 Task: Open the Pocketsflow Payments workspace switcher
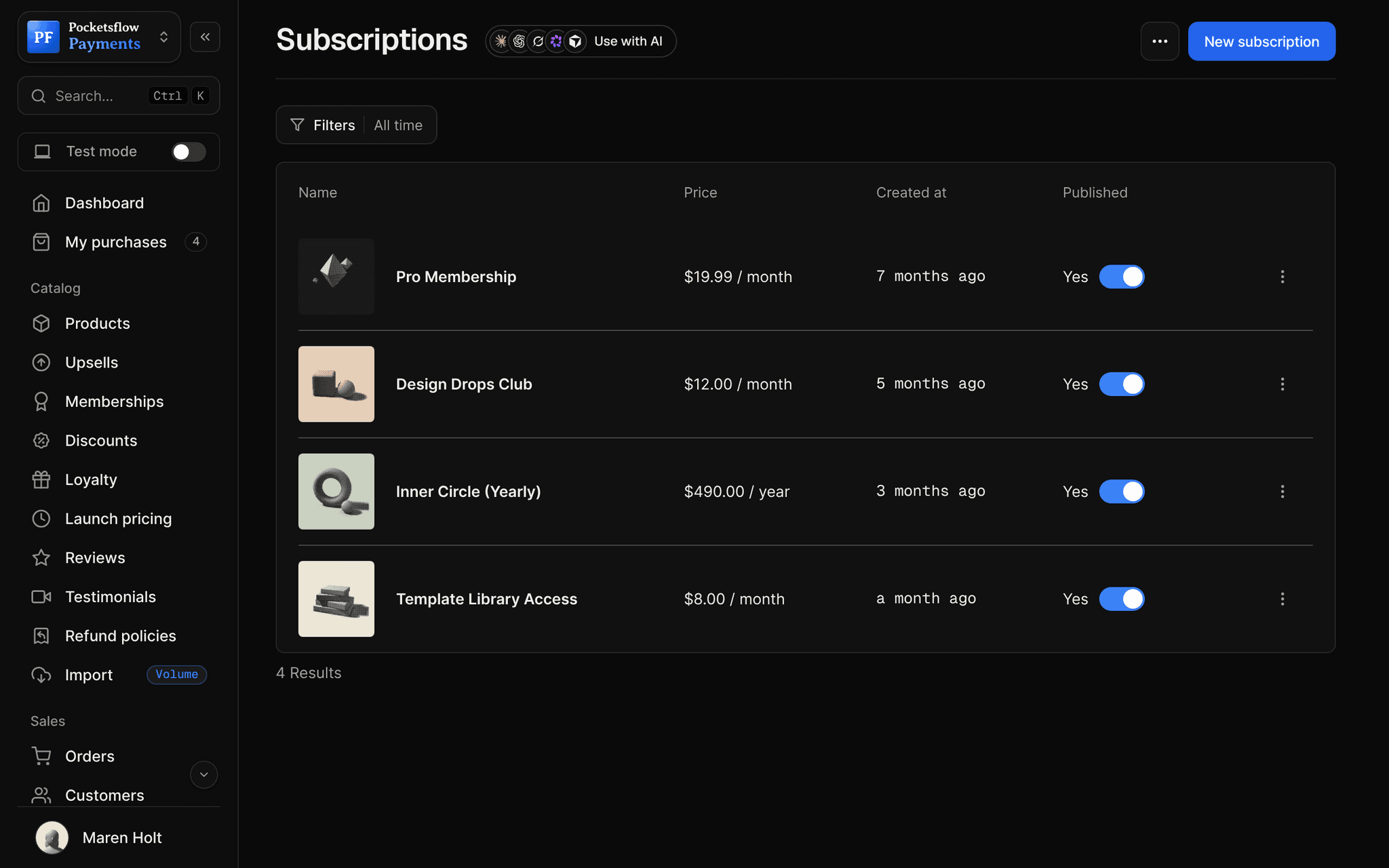coord(99,37)
